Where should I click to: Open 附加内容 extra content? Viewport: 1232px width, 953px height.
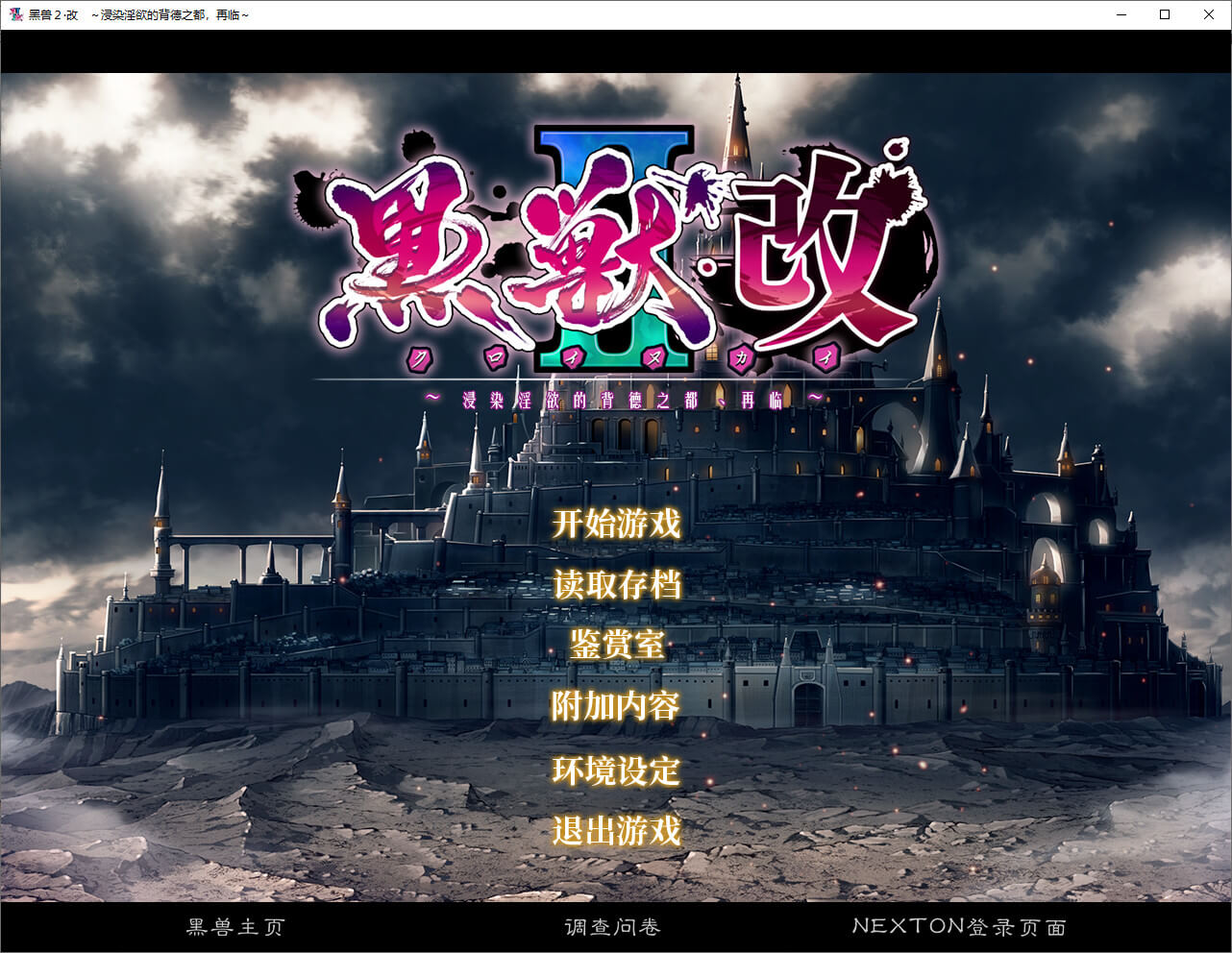(616, 706)
